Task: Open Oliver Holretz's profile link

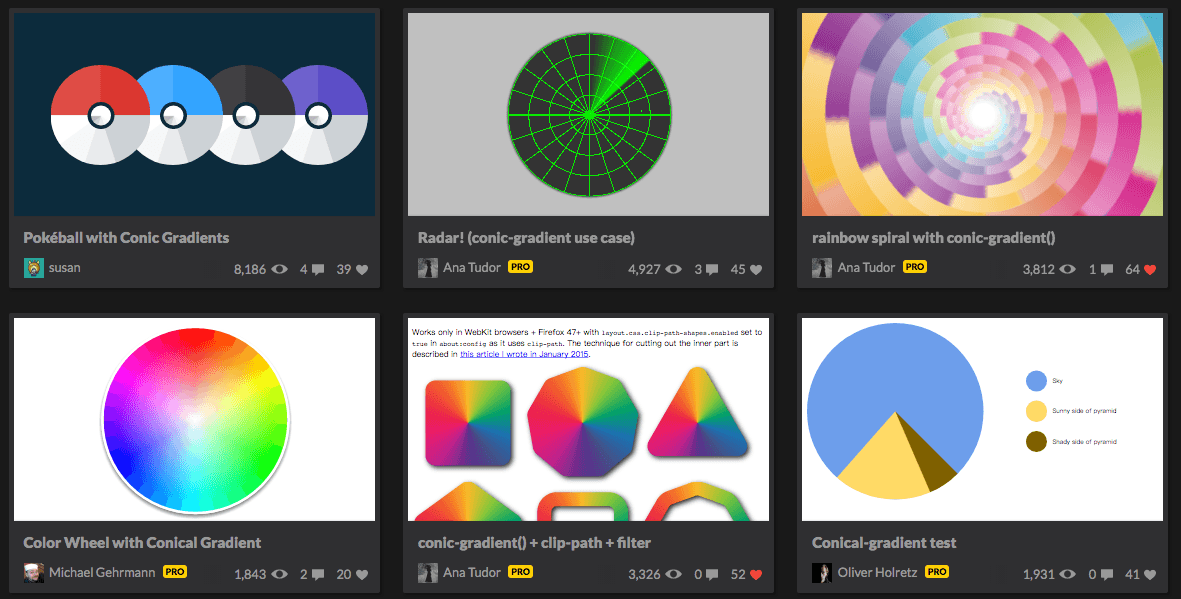Action: coord(877,573)
